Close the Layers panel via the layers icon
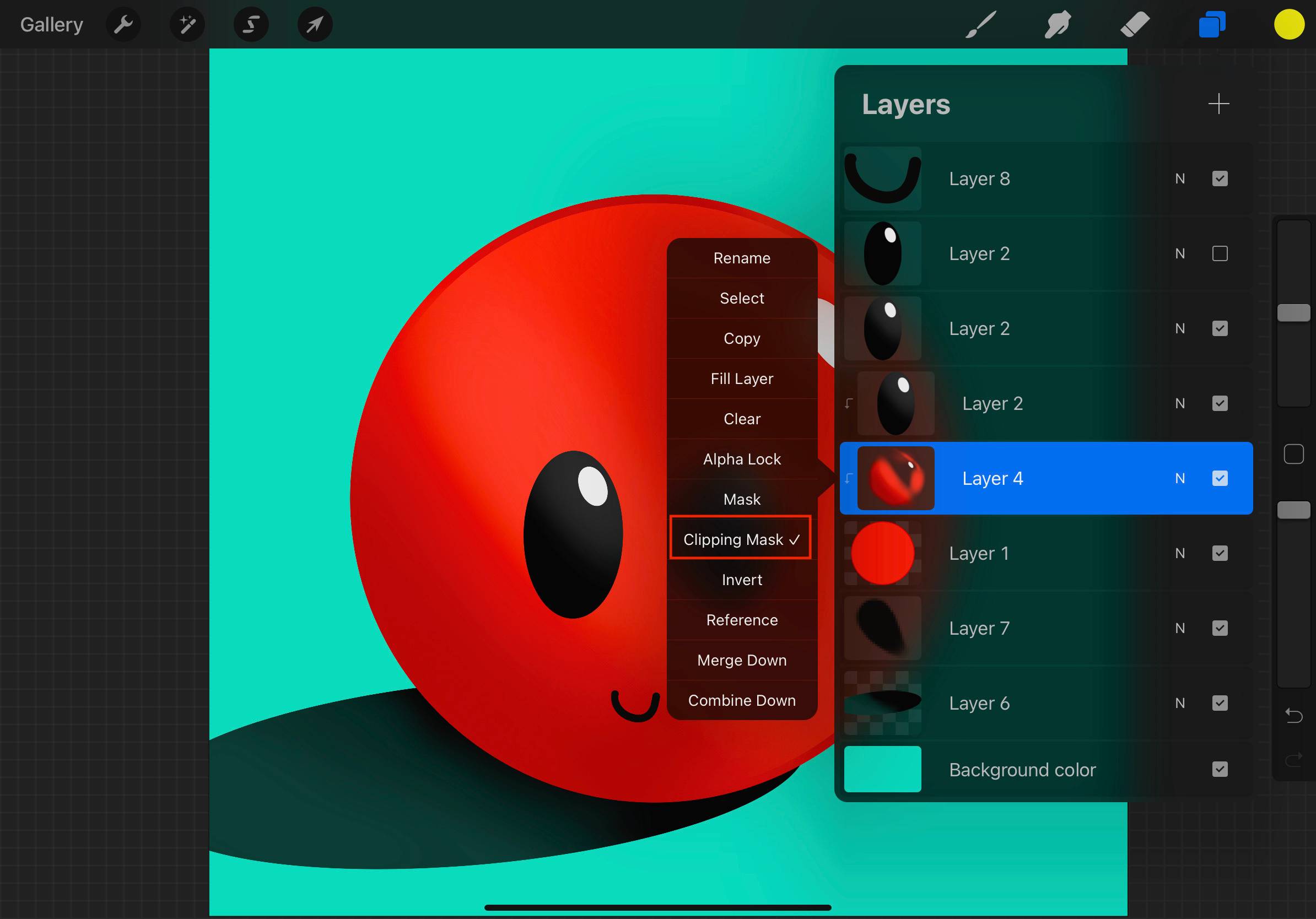 [1212, 25]
